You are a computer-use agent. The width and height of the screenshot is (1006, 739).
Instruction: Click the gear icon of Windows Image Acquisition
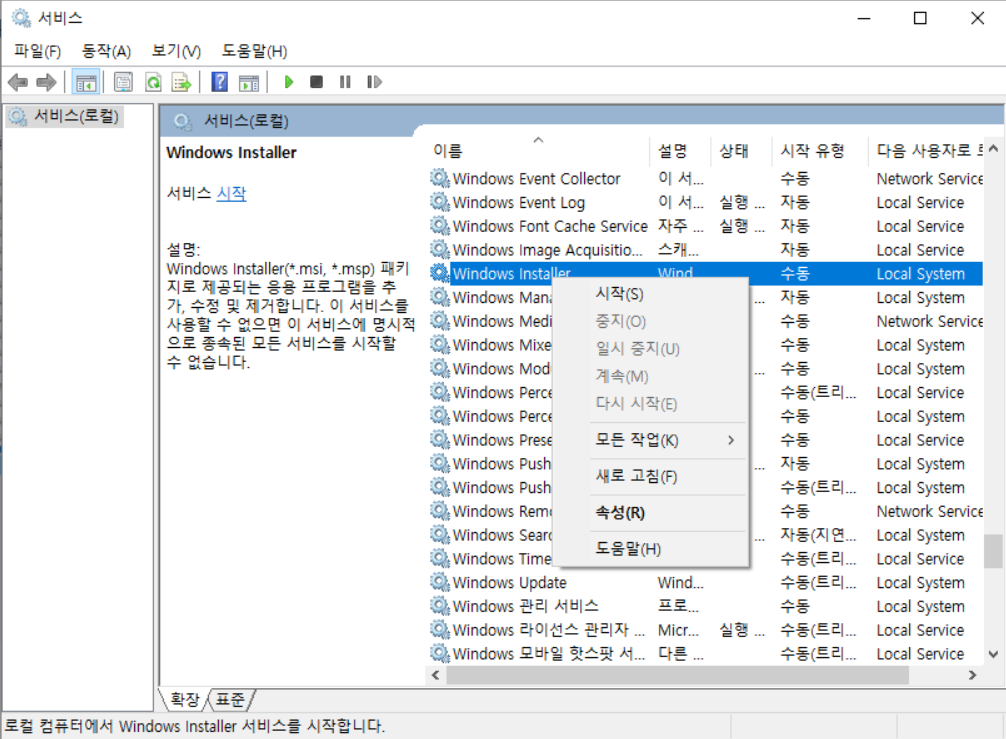pyautogui.click(x=439, y=250)
